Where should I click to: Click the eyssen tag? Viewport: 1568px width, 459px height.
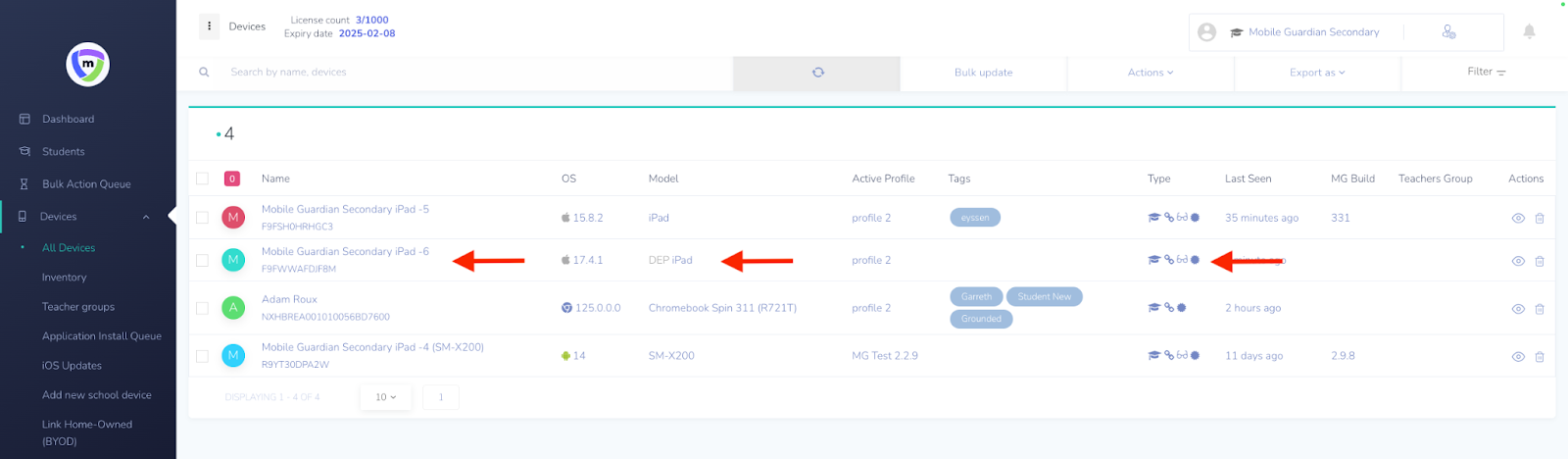coord(975,218)
